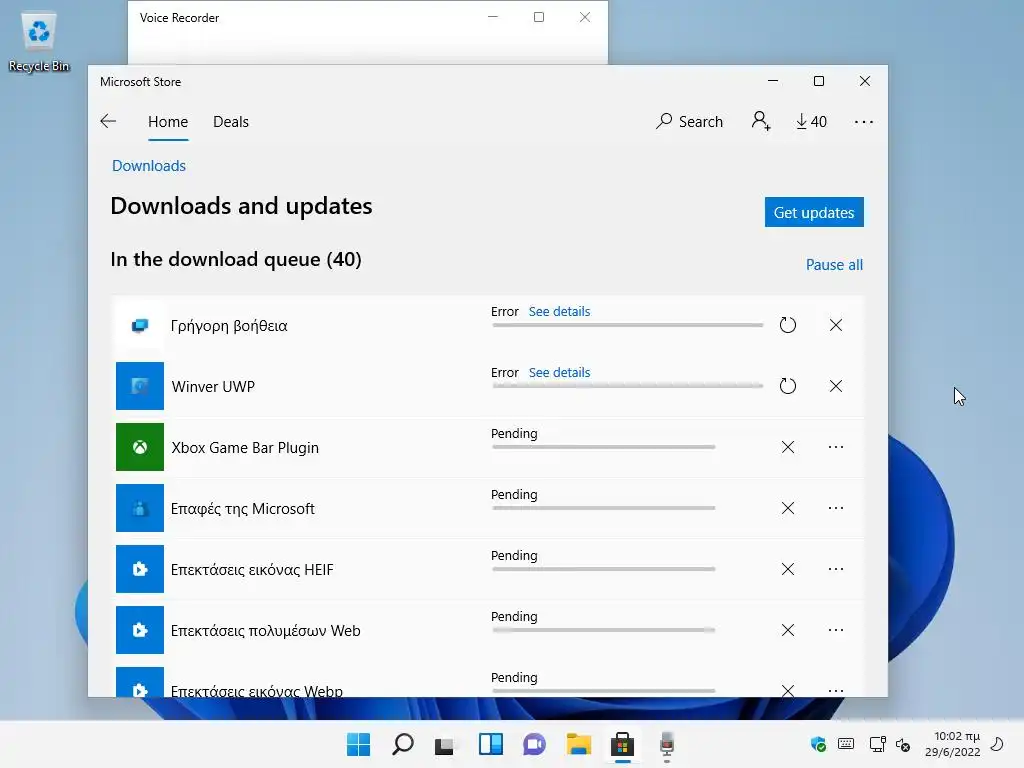Open the touch keyboard tray icon

tap(846, 744)
